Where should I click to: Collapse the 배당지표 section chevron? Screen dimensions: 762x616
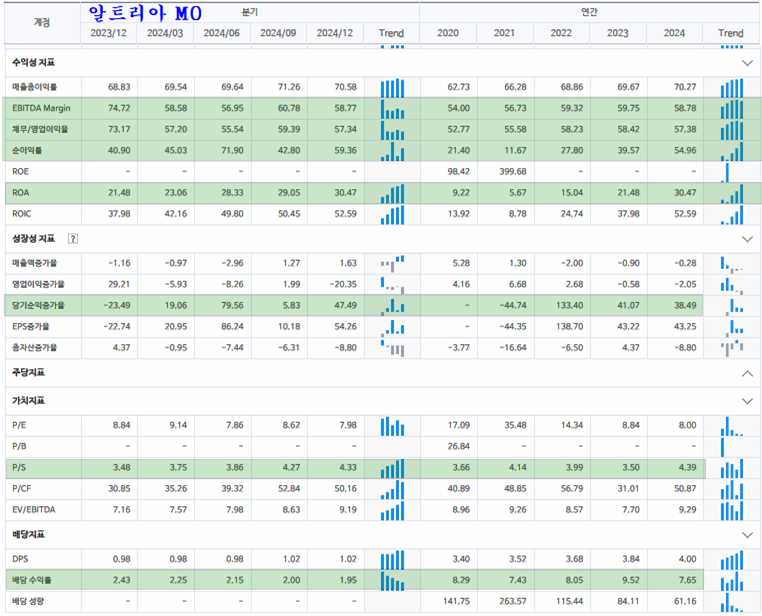tap(747, 535)
